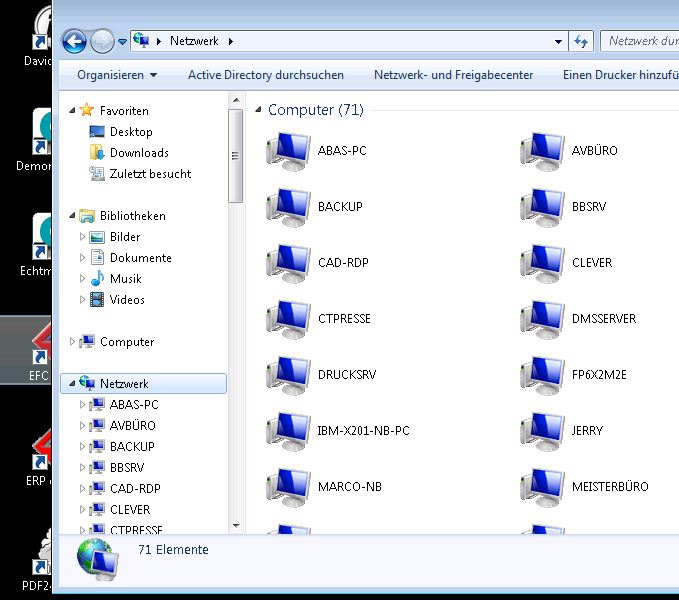Open the address bar history dropdown
Image resolution: width=679 pixels, height=600 pixels.
point(558,42)
